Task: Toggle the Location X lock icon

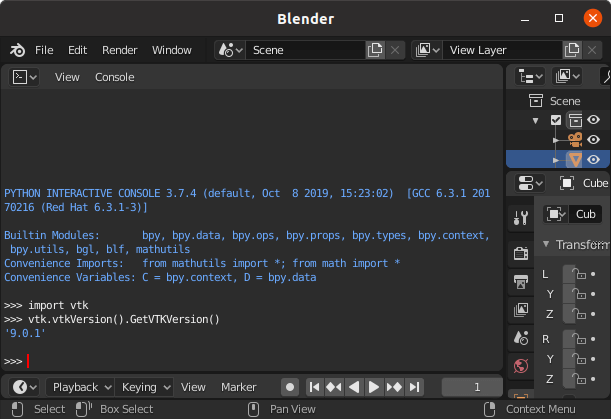Action: coord(579,274)
